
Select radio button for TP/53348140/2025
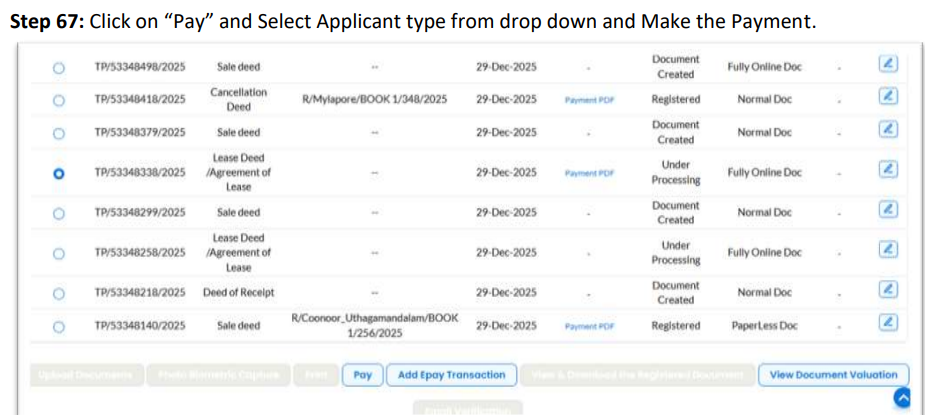(58, 326)
